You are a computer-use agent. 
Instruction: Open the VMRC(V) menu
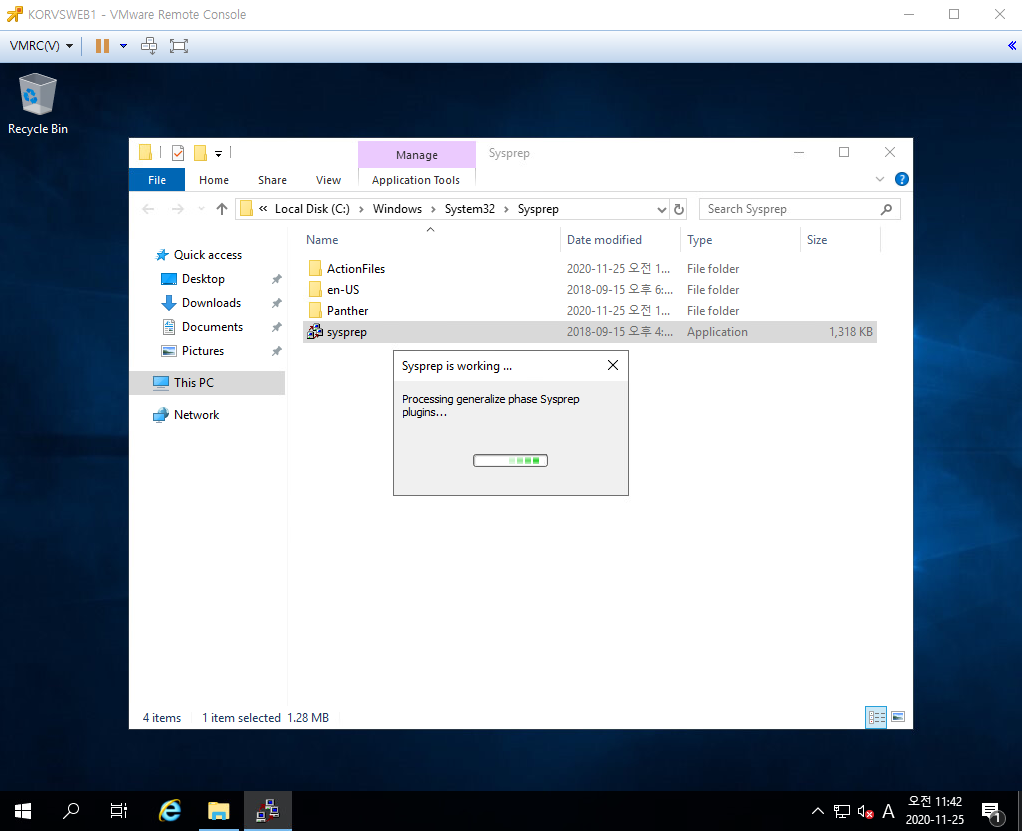click(41, 46)
